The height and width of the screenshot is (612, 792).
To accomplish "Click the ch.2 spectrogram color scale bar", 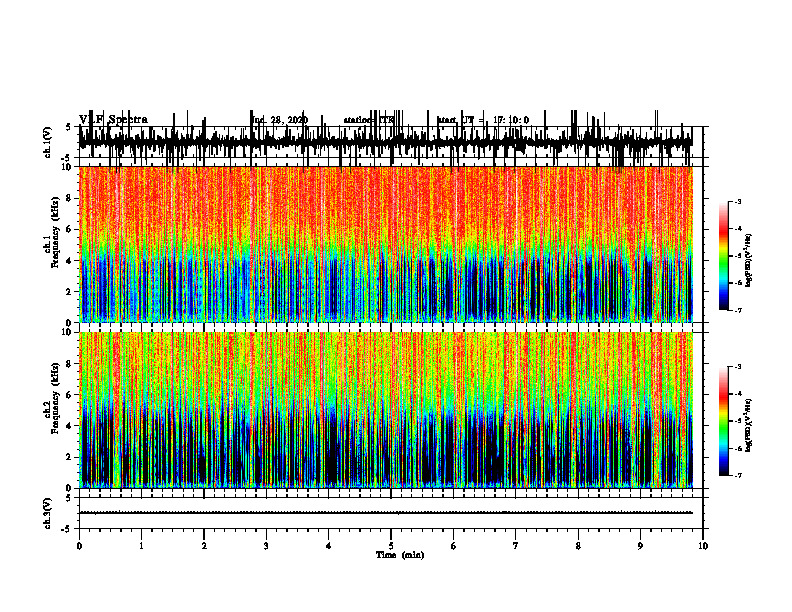I will click(x=724, y=421).
